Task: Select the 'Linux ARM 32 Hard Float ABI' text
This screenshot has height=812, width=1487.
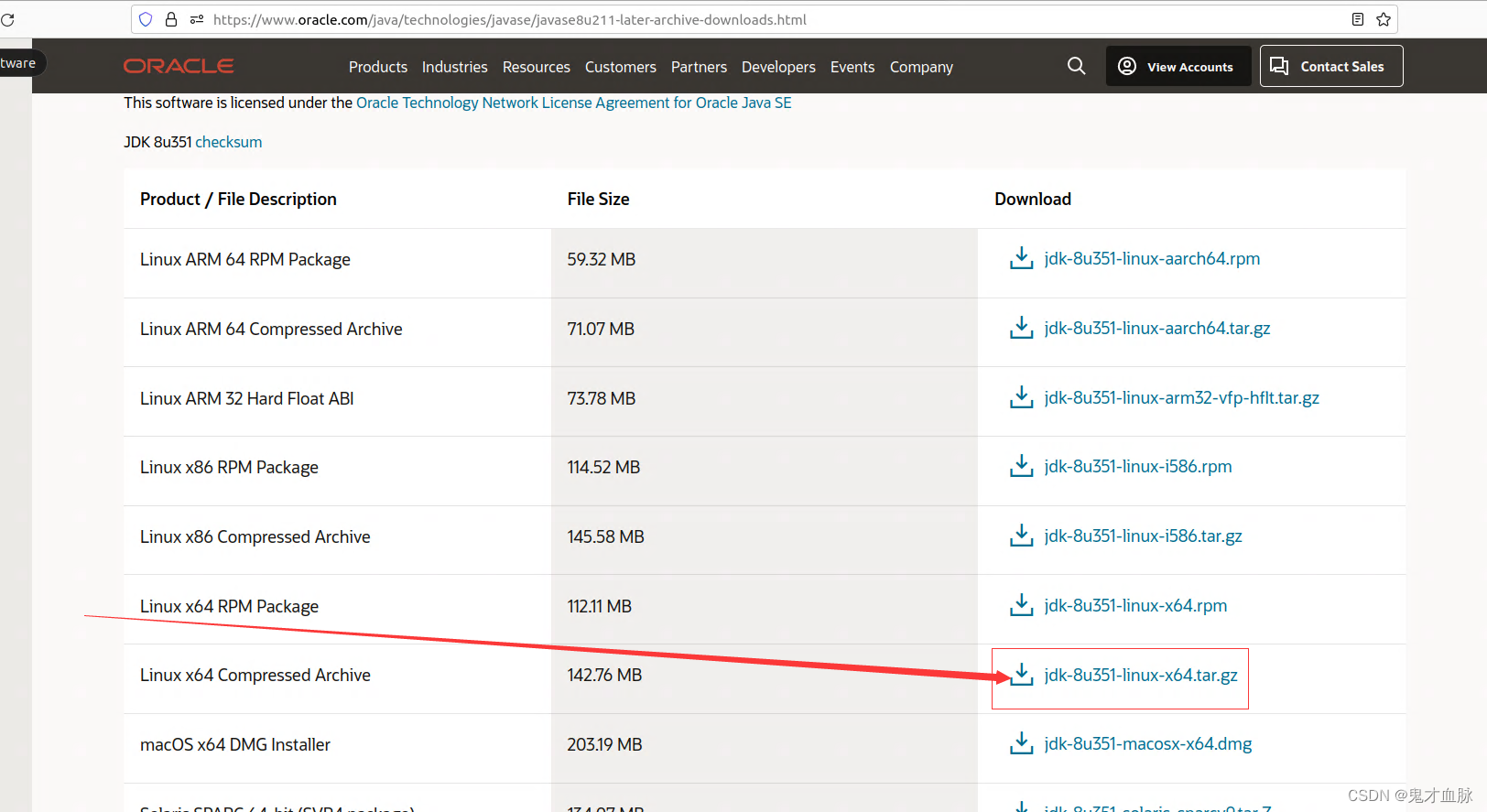Action: coord(247,398)
